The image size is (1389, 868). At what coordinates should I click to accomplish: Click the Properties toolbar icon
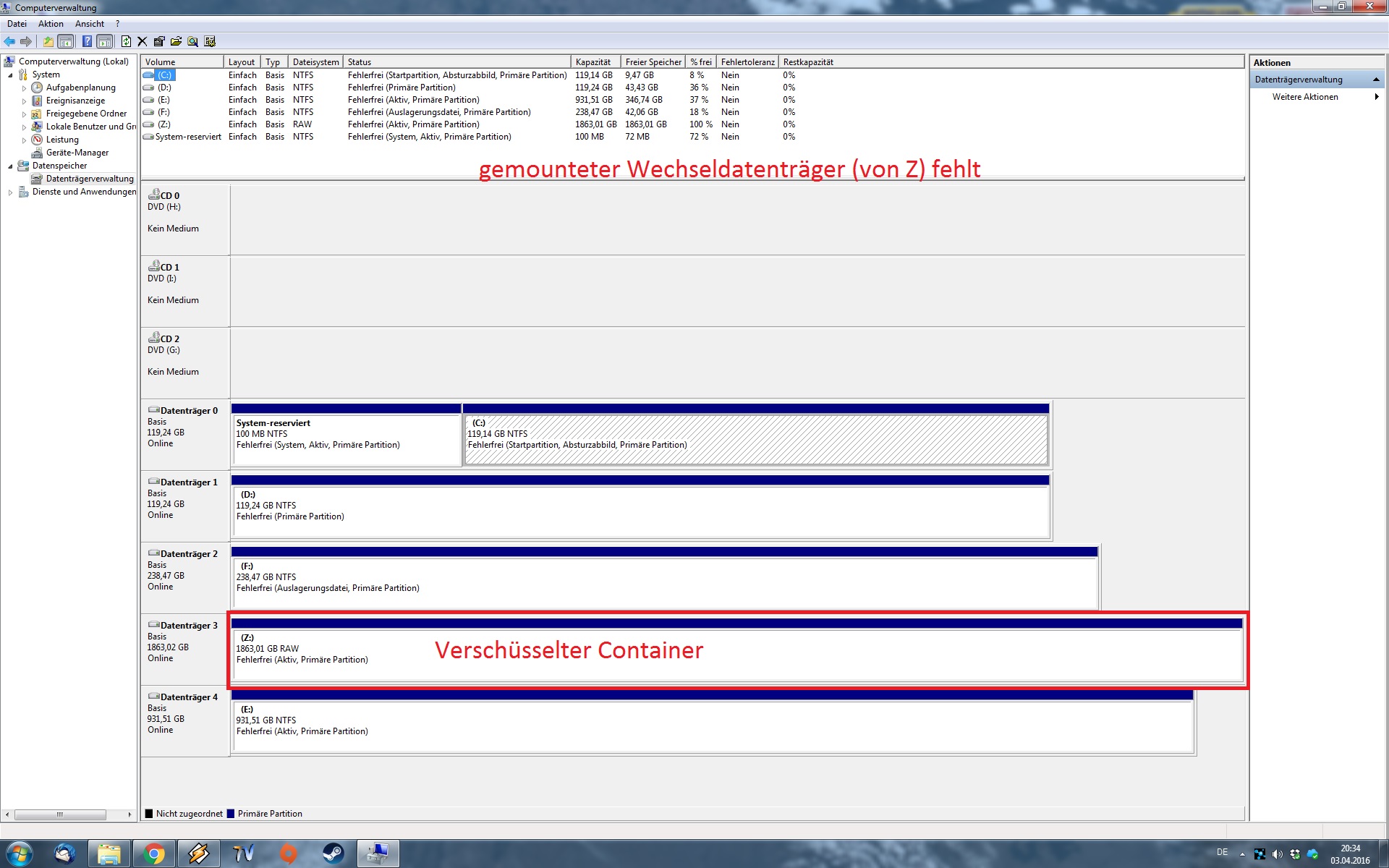tap(159, 41)
